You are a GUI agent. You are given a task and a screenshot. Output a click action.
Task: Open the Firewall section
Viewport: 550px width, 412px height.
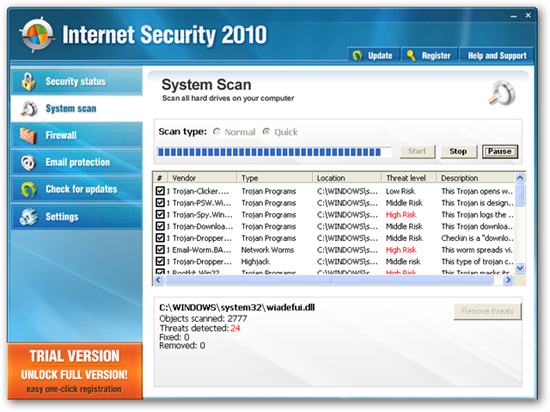(x=76, y=135)
